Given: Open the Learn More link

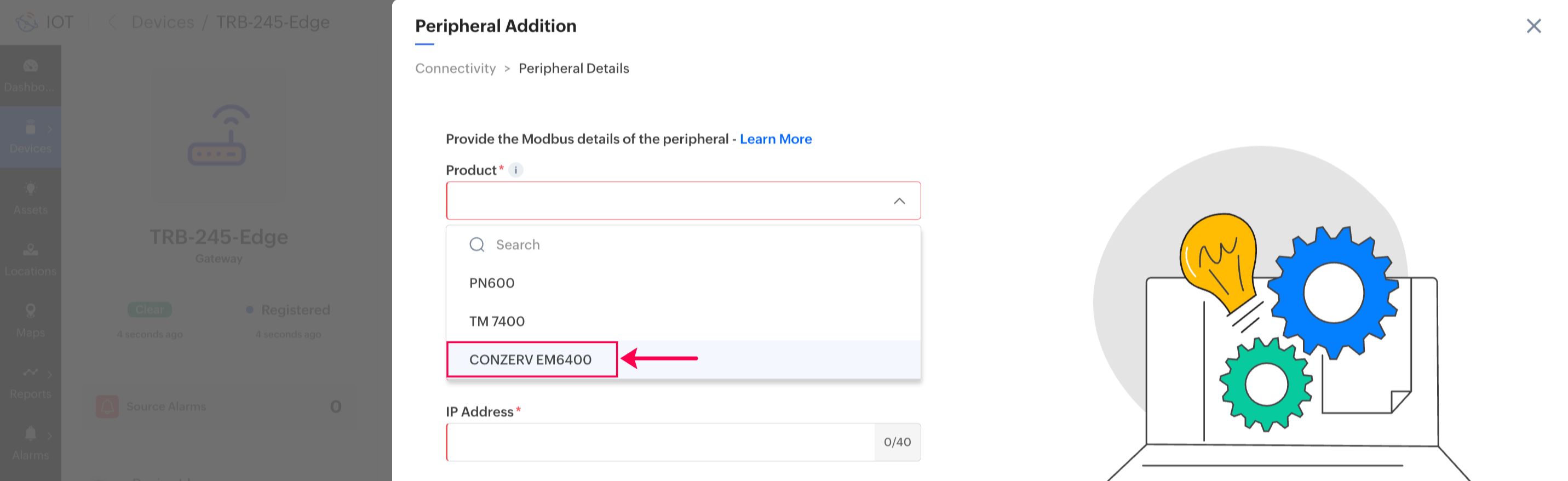Looking at the screenshot, I should click(776, 139).
